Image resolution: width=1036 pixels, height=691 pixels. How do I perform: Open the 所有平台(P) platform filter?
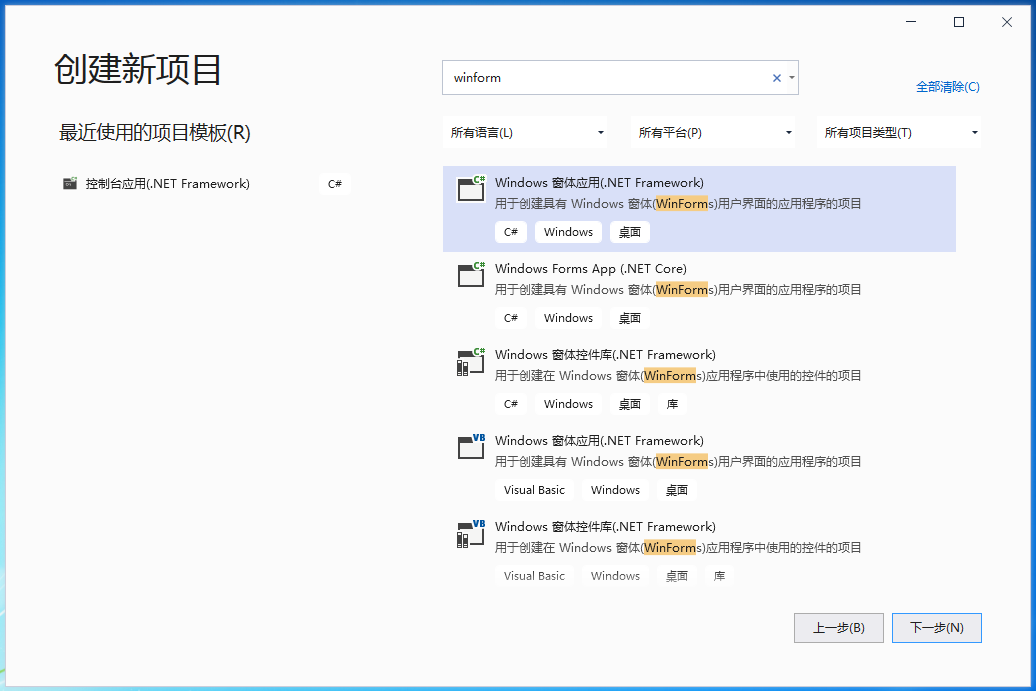pos(714,133)
